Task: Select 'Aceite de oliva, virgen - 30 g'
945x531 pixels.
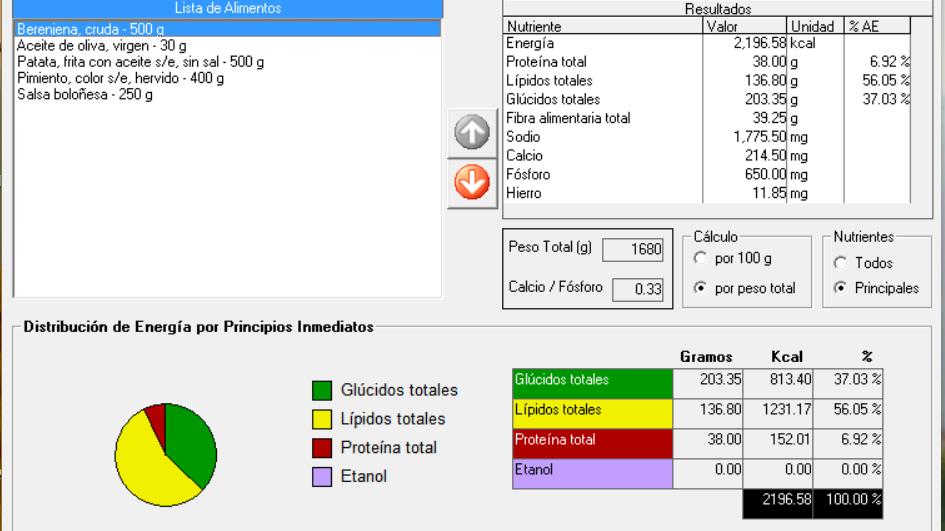Action: coord(101,46)
